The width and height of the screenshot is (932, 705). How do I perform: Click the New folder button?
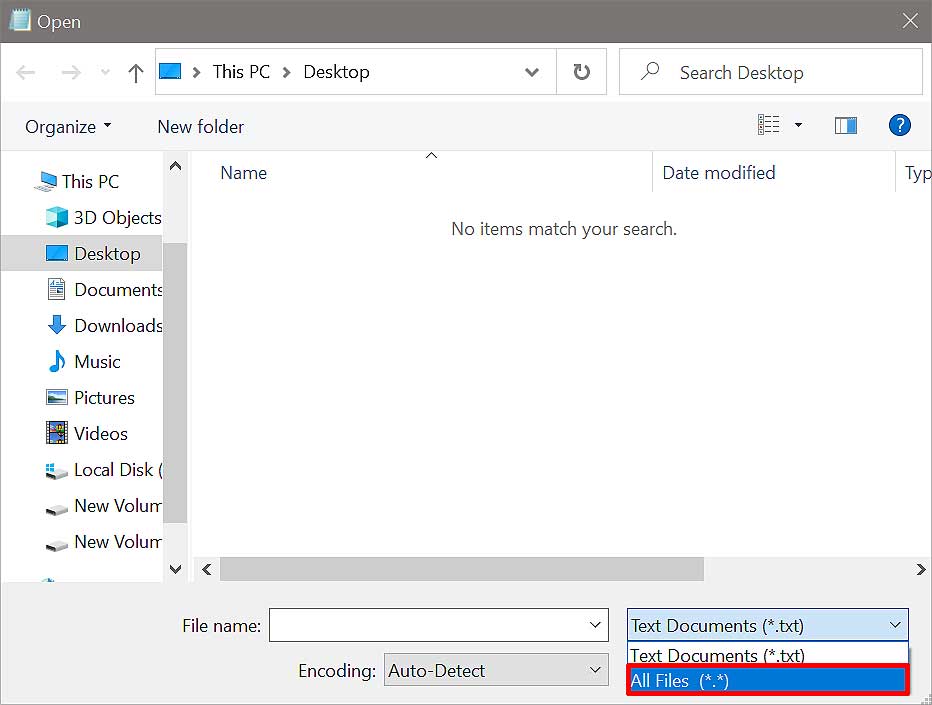(x=200, y=127)
